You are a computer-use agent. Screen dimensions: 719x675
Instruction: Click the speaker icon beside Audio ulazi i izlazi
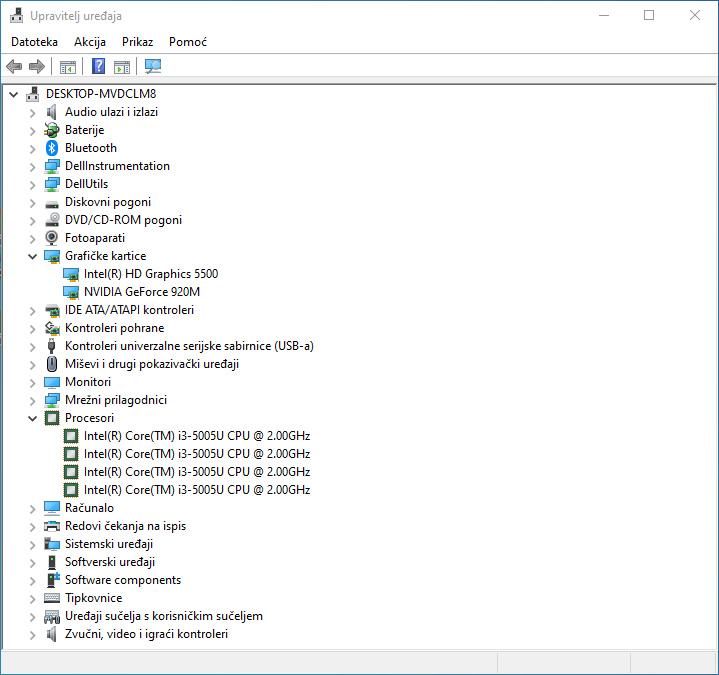52,112
